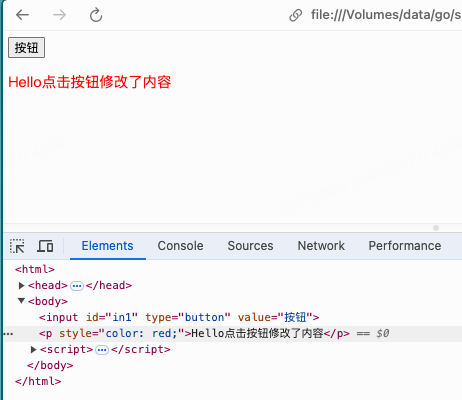Click the "color: red;" style attribute value
The height and width of the screenshot is (400, 462).
141,333
